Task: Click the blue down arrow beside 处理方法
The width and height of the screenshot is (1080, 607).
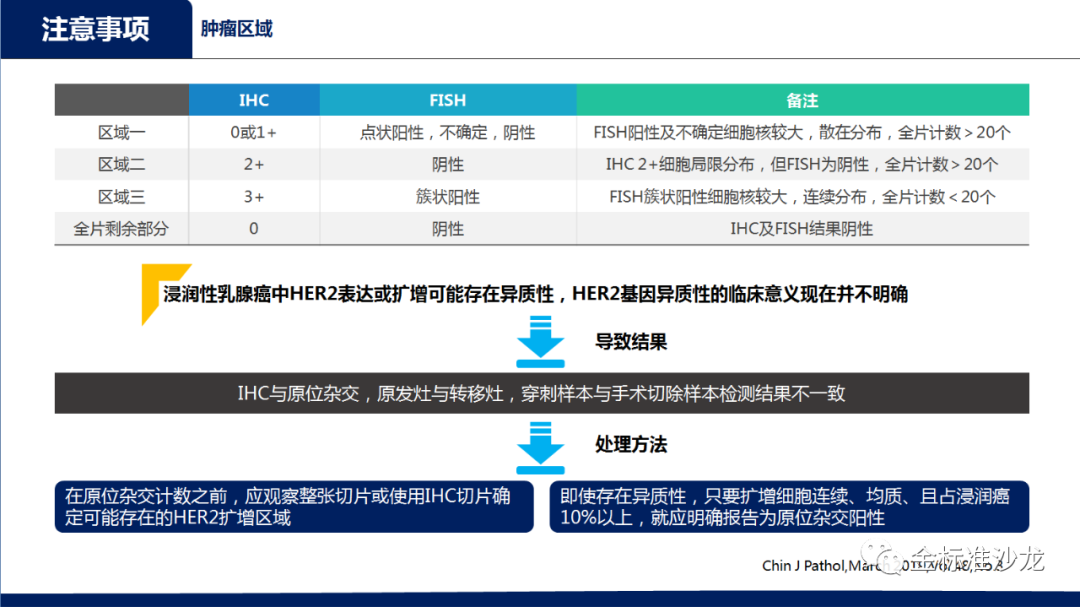Action: click(541, 447)
